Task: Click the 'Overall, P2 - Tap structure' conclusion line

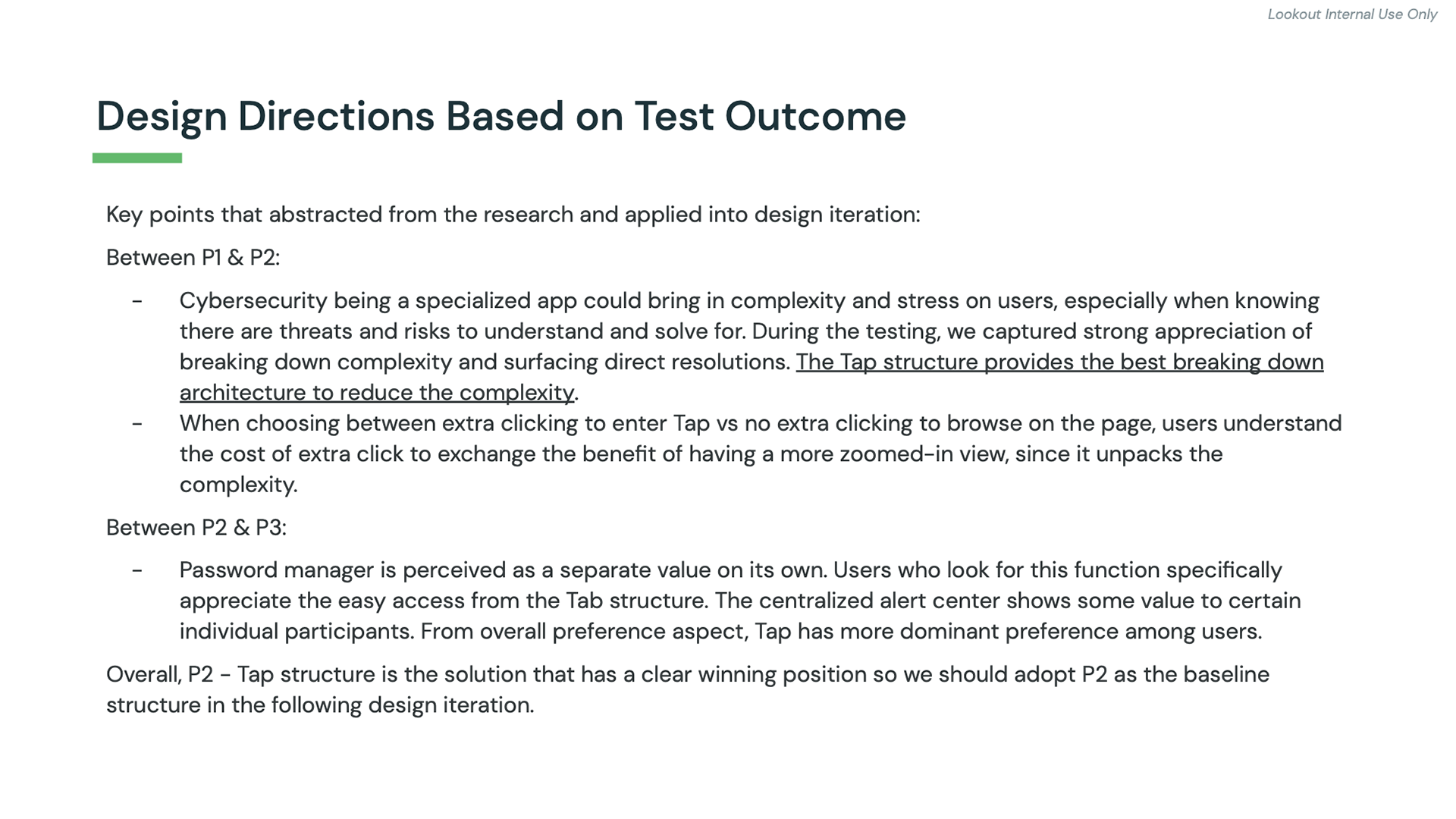Action: pyautogui.click(x=688, y=674)
